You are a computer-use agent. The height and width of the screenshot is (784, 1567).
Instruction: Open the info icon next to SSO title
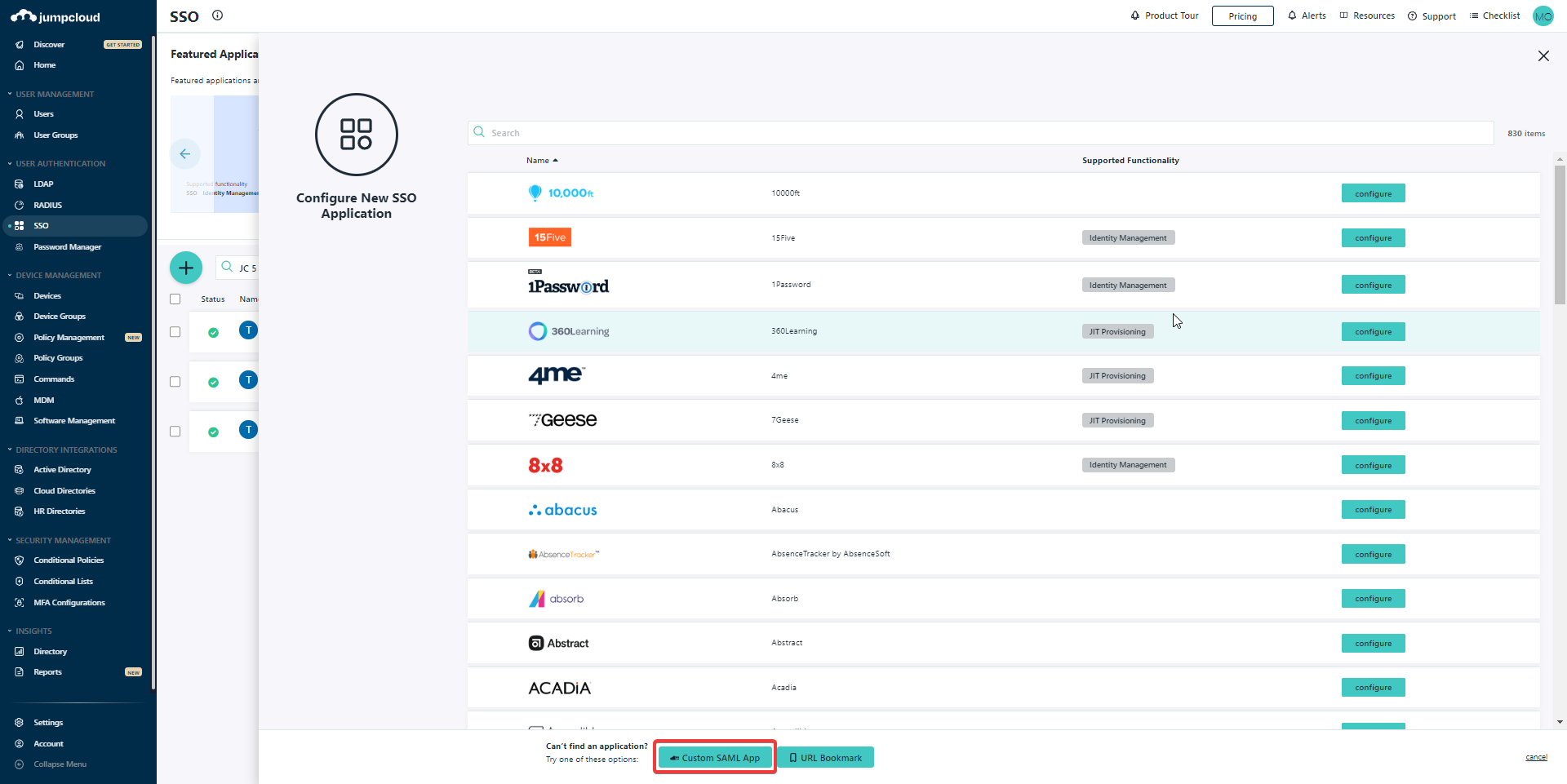(217, 16)
